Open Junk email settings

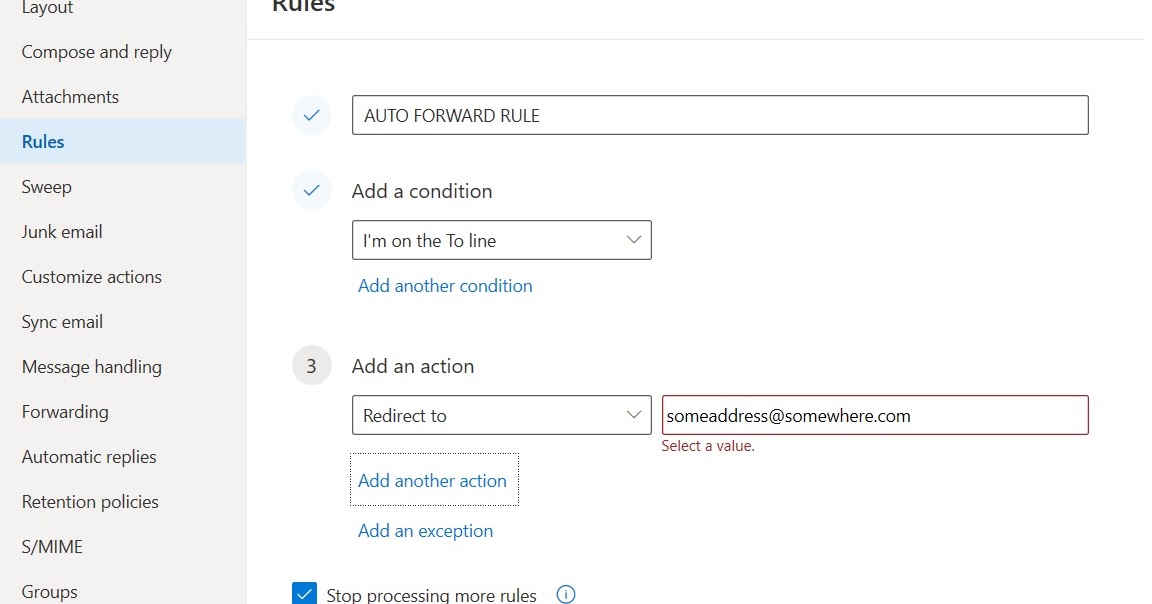pyautogui.click(x=61, y=231)
